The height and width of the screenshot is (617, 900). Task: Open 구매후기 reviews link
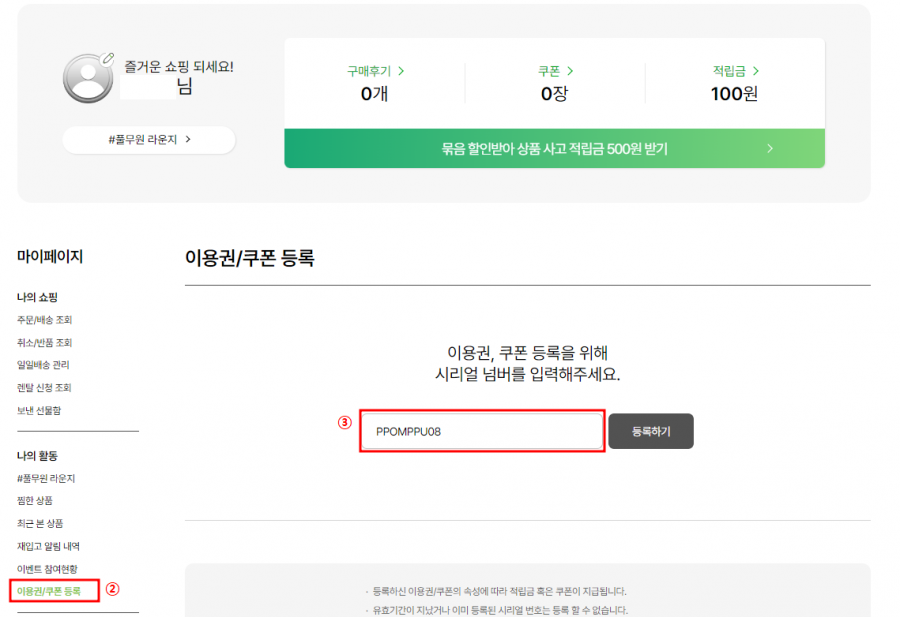pos(375,71)
